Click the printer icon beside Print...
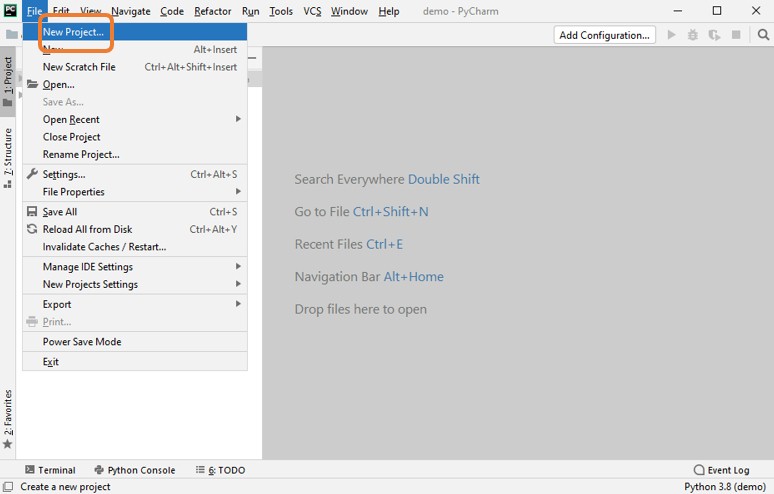Viewport: 774px width, 494px height. pos(32,322)
